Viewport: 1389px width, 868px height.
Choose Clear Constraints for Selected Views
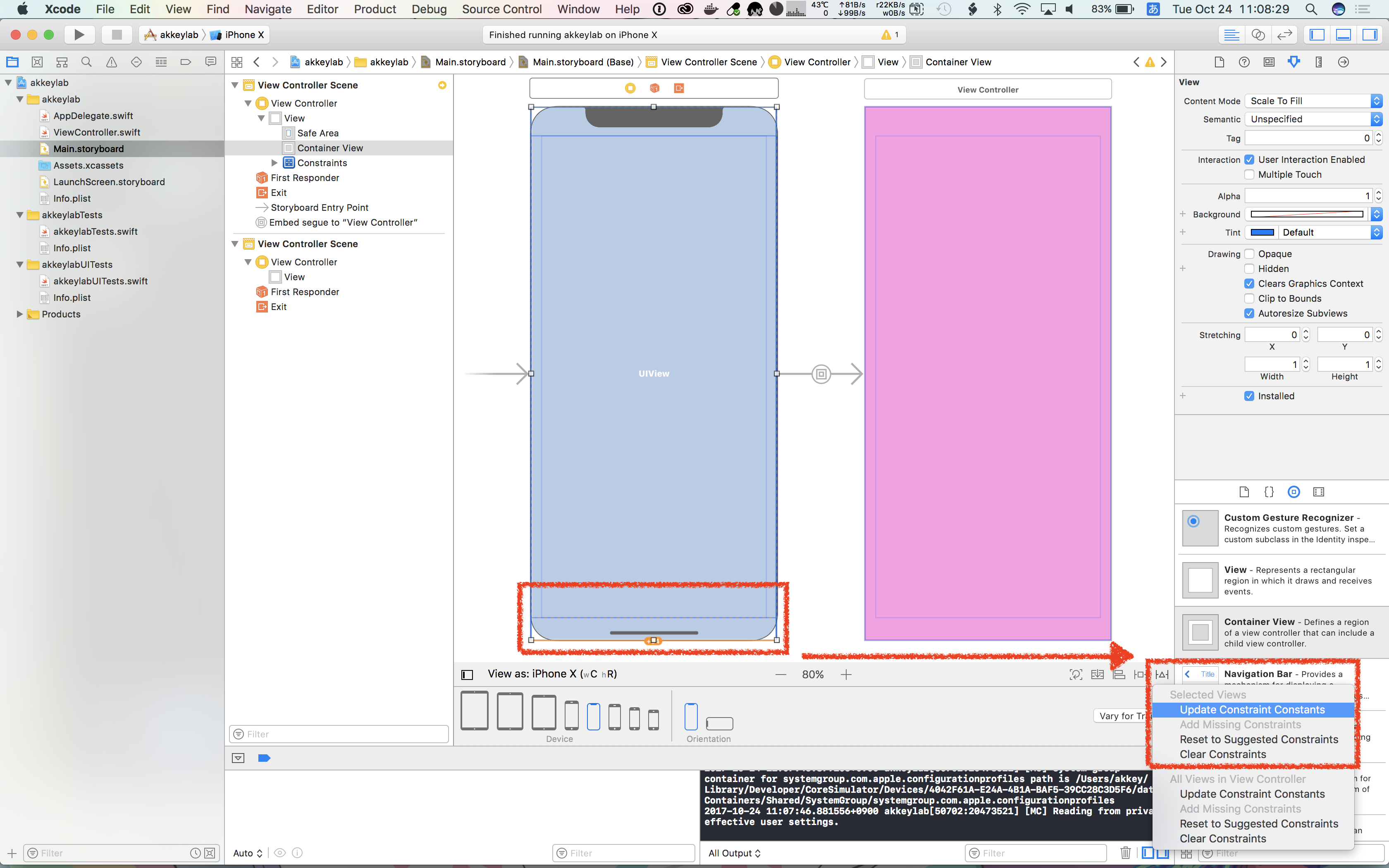click(1253, 754)
